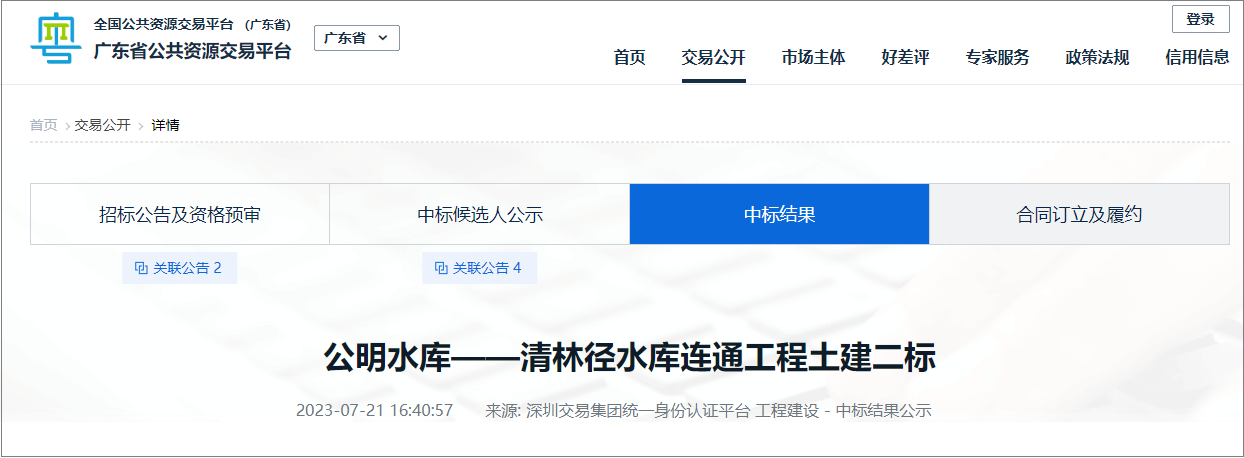Viewport: 1244px width, 458px height.
Task: Click the icon beside 关联公告 2
Action: (141, 268)
